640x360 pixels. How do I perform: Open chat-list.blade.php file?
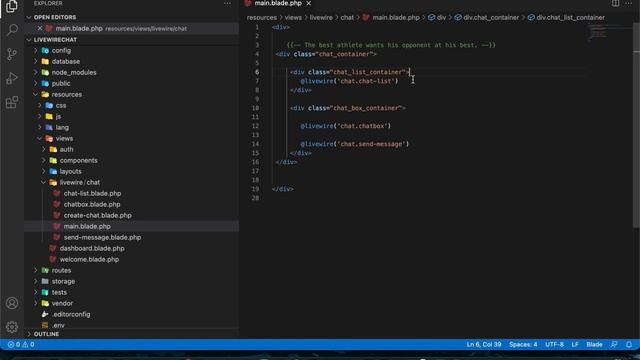(x=92, y=194)
